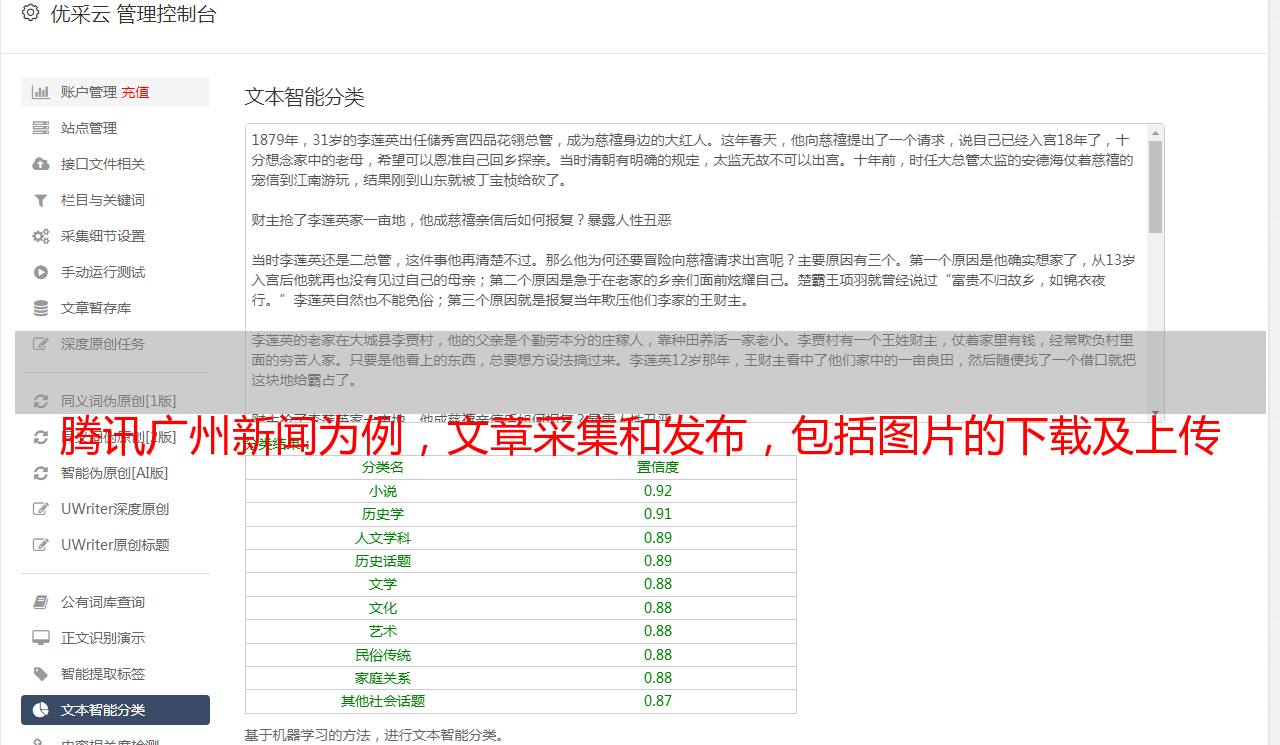Select the 0.92 confidence value
The image size is (1280, 745).
(658, 491)
